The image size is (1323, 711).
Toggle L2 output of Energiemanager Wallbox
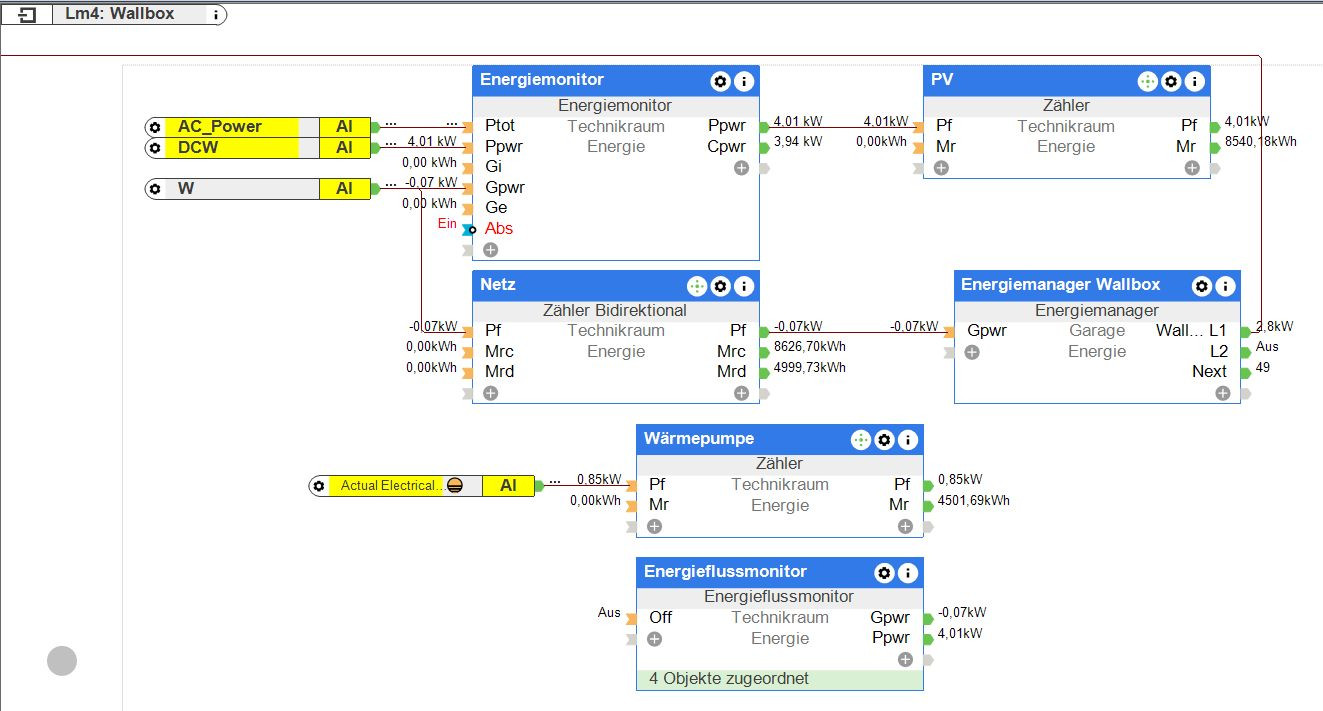point(1244,352)
